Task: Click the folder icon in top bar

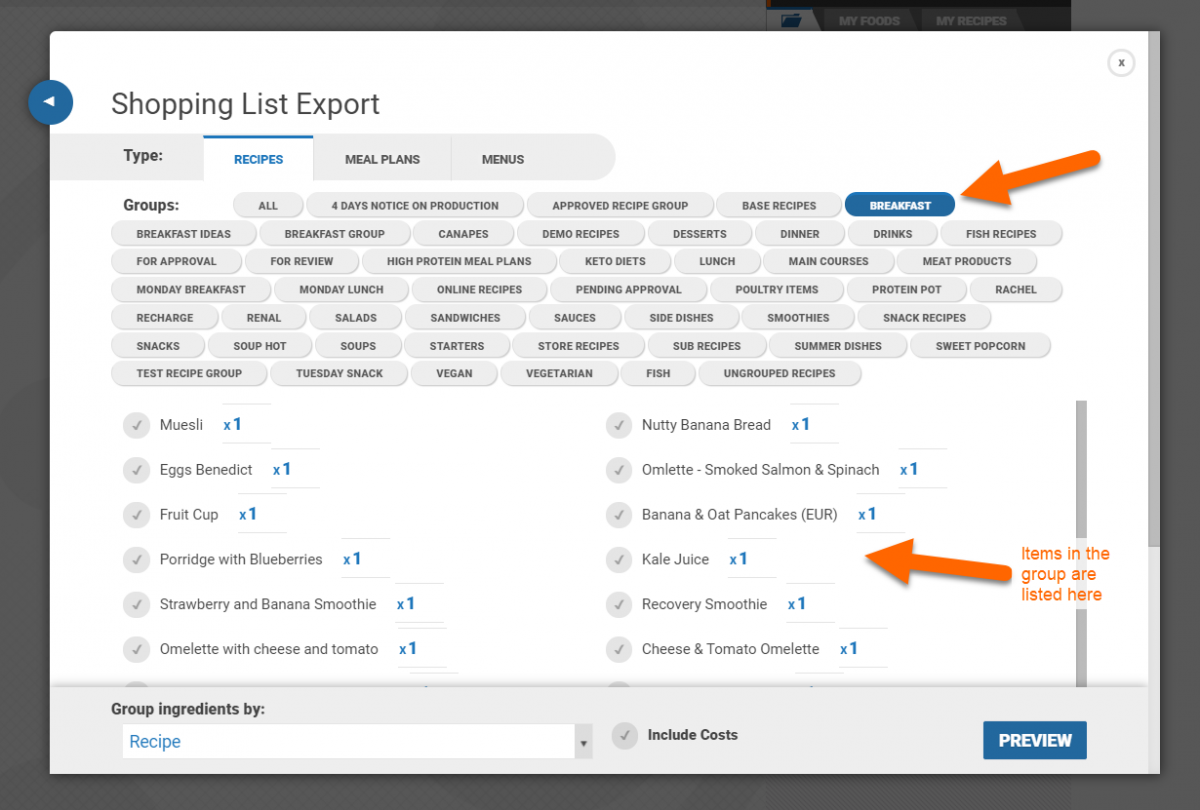Action: click(x=791, y=20)
